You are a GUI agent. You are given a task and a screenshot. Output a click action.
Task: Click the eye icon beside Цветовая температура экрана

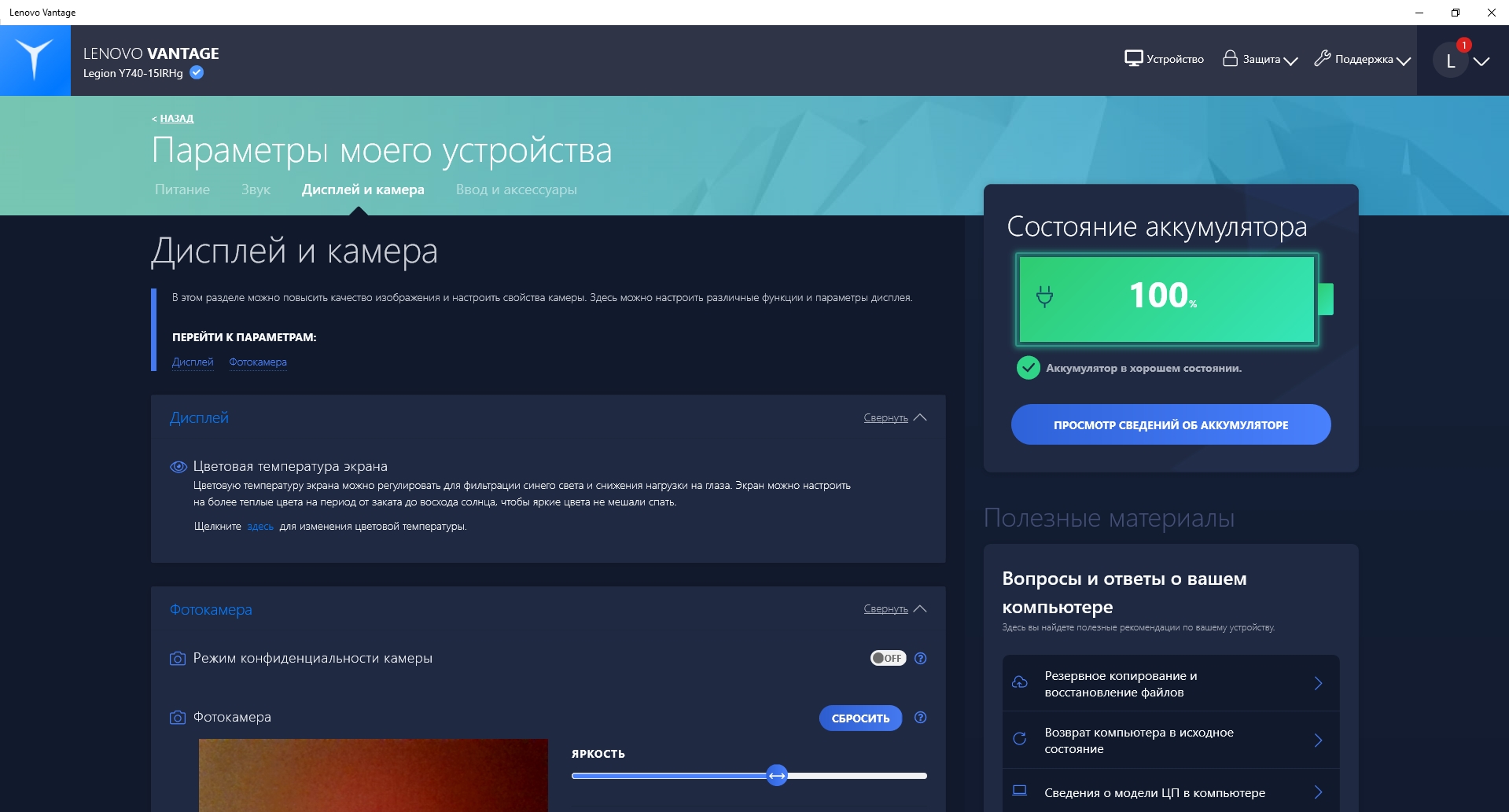tap(179, 467)
